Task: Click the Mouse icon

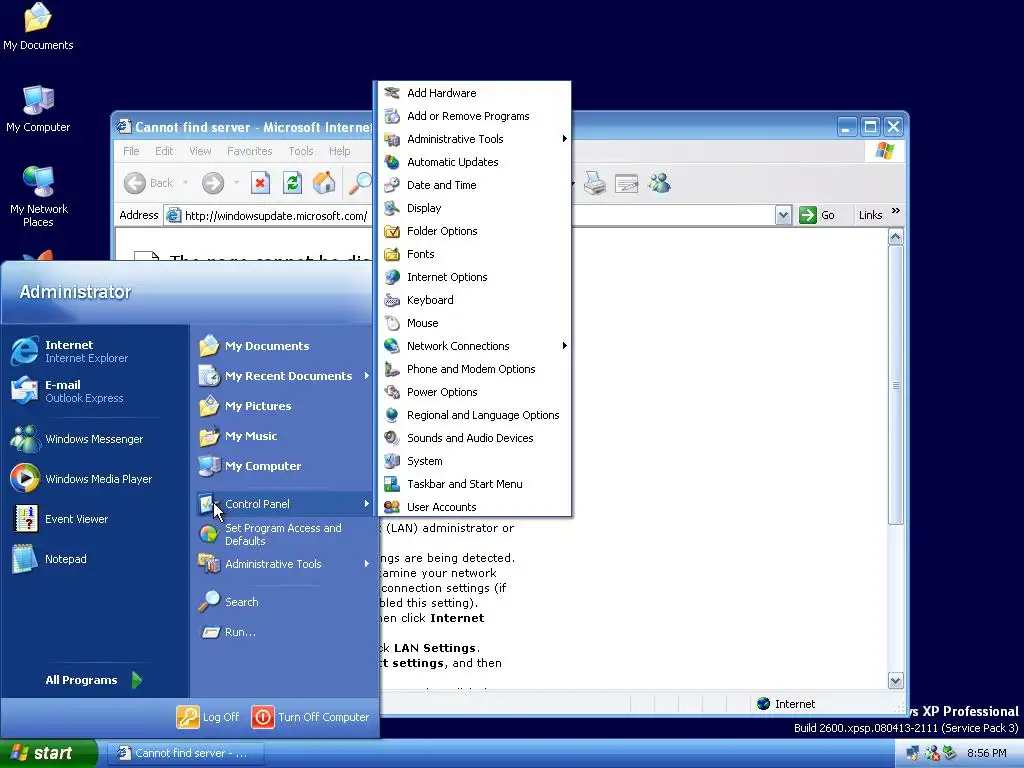Action: click(x=392, y=323)
